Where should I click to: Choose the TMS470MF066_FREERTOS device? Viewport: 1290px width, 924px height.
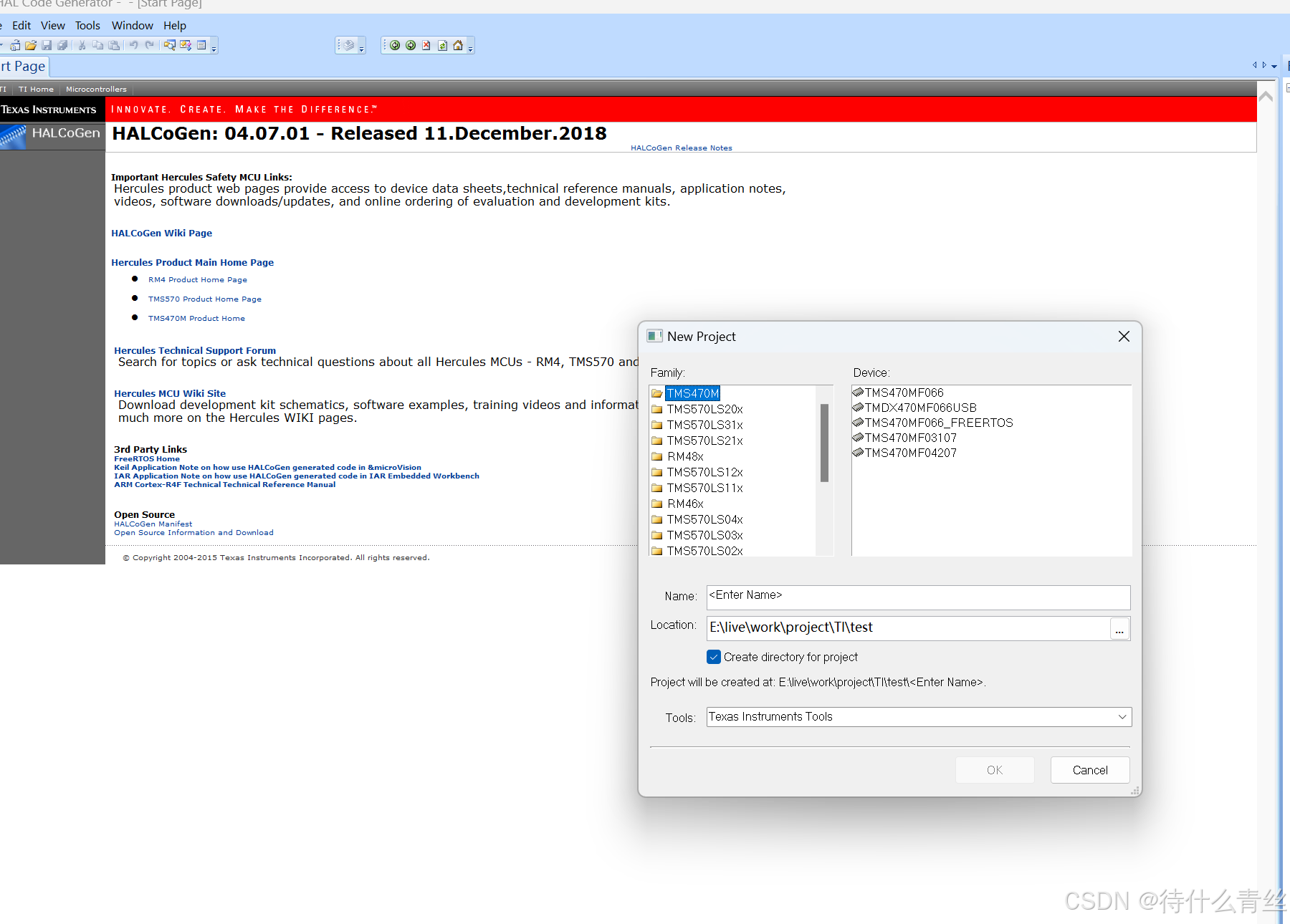[932, 423]
